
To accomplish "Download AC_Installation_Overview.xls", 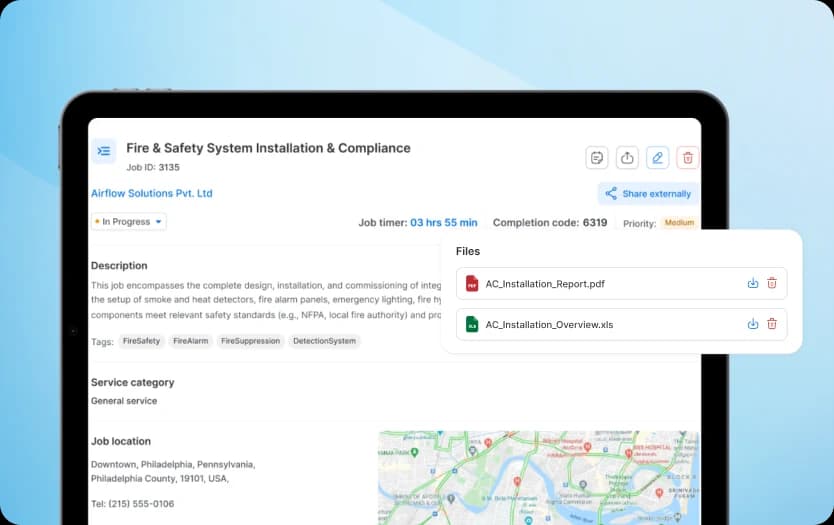I will tap(753, 324).
